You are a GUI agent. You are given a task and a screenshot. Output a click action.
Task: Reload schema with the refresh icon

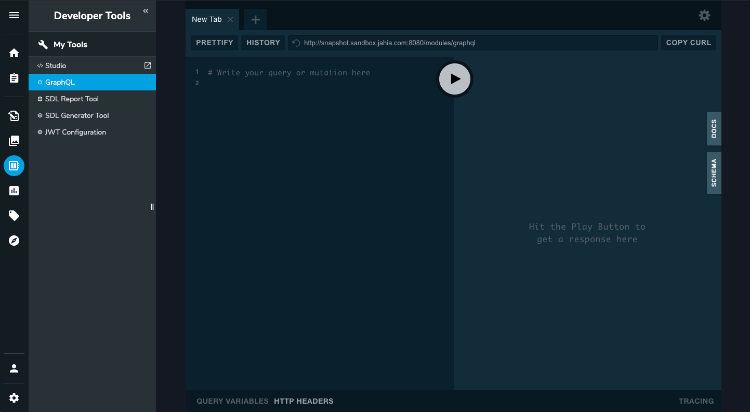[296, 43]
